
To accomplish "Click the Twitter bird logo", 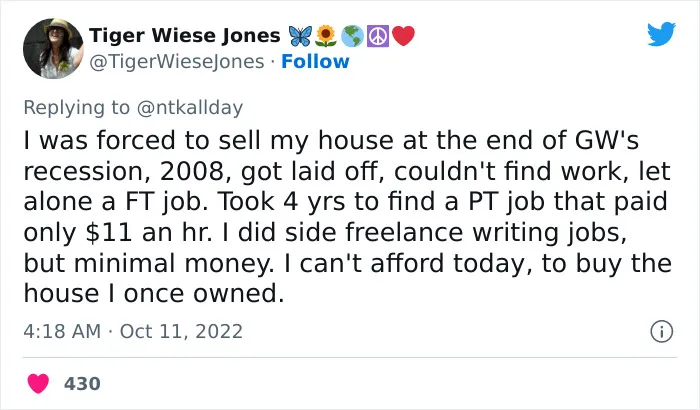I will point(662,33).
